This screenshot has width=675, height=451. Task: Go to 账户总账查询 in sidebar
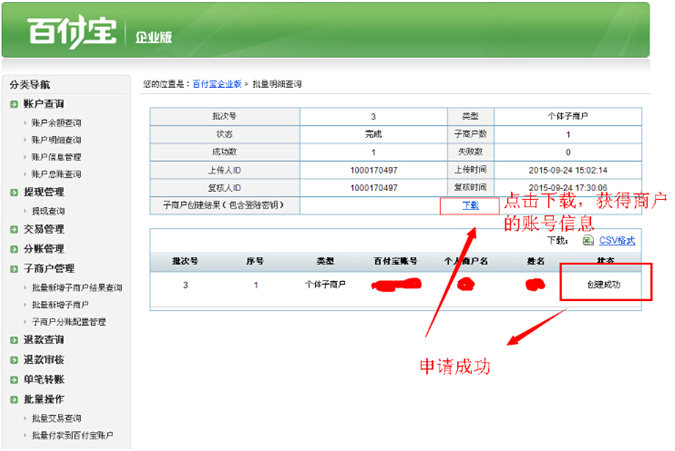point(56,174)
